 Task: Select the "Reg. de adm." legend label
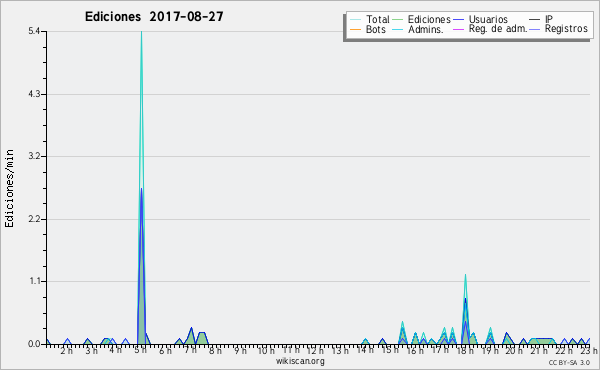[x=498, y=29]
